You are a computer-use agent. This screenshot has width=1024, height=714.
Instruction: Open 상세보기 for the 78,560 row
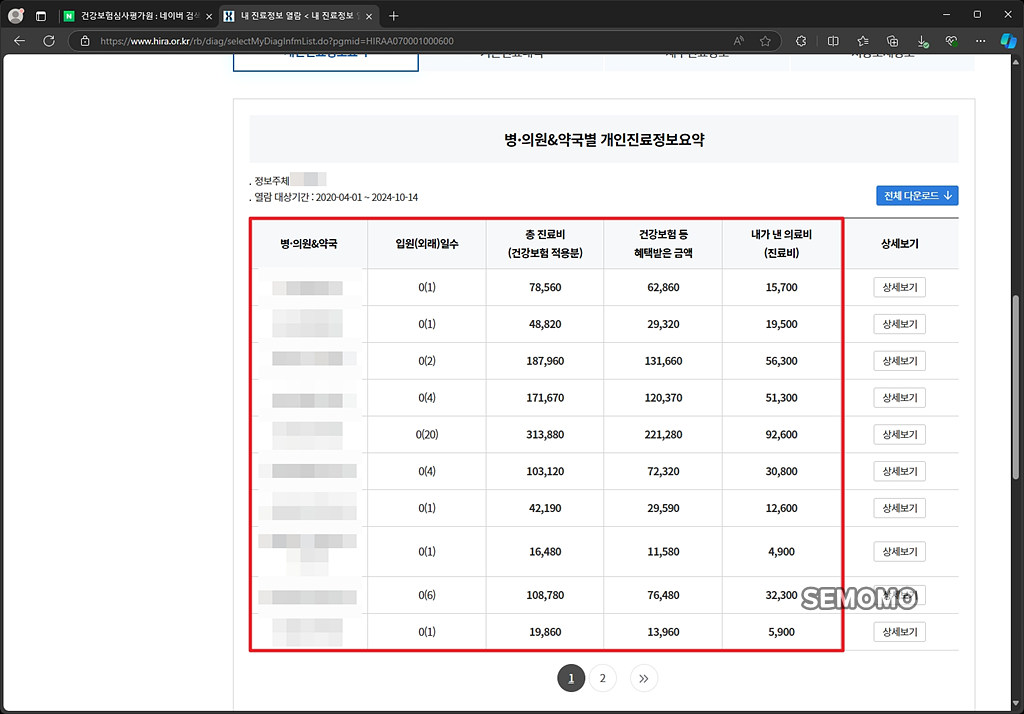click(899, 287)
